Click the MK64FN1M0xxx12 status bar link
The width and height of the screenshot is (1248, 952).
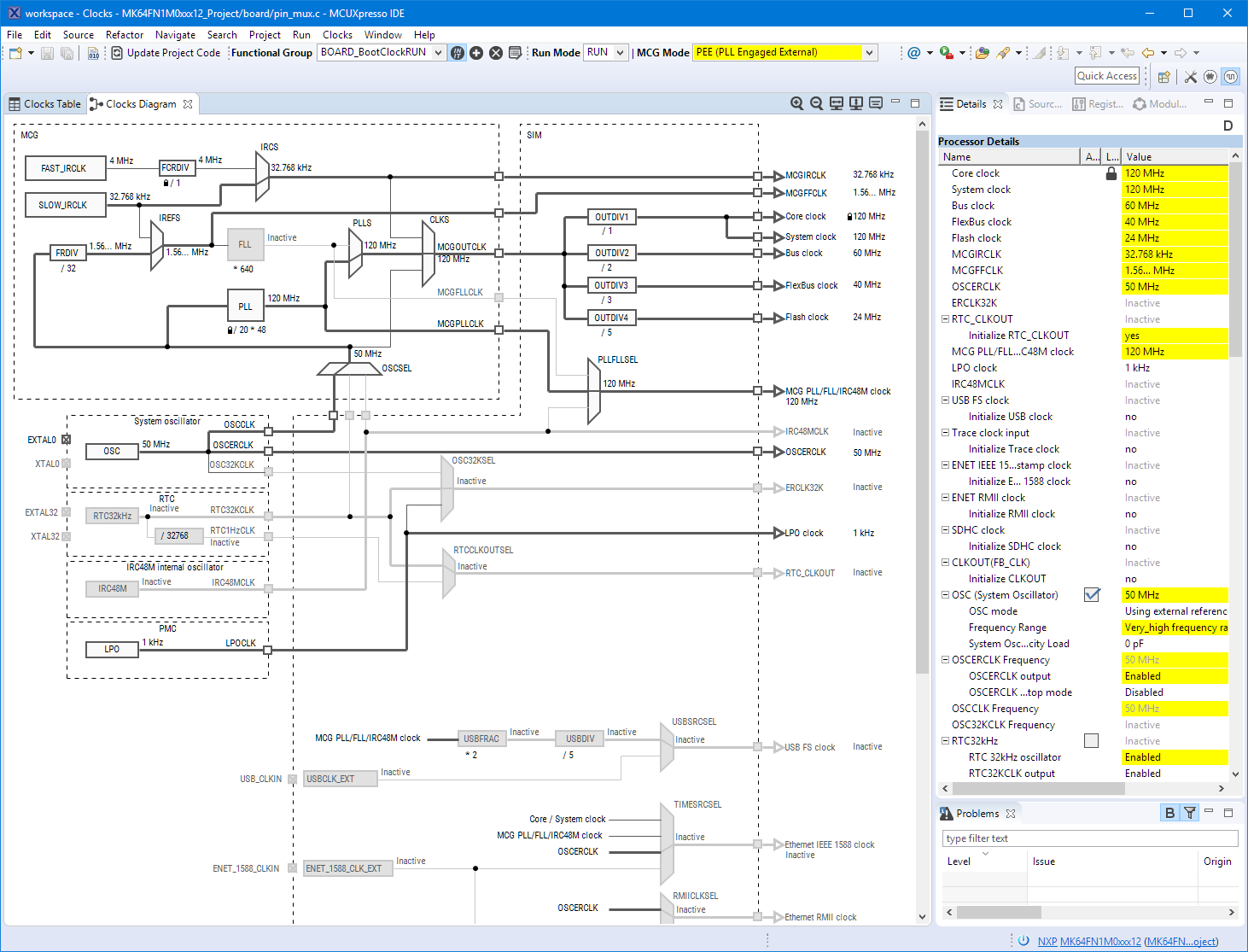(x=1099, y=941)
